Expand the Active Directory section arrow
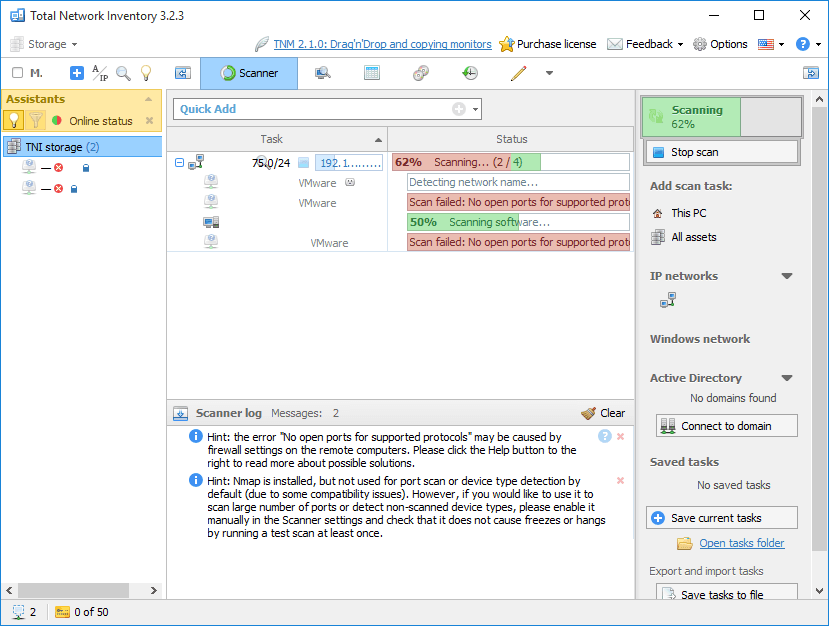This screenshot has width=829, height=626. coord(787,378)
